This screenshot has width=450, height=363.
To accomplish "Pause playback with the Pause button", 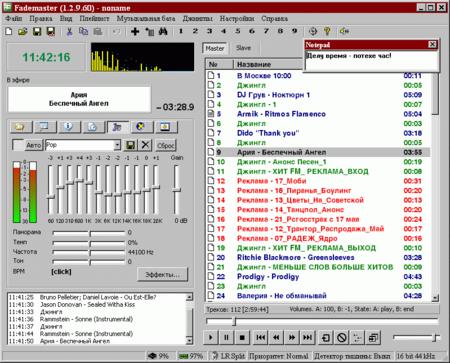I will (x=226, y=338).
